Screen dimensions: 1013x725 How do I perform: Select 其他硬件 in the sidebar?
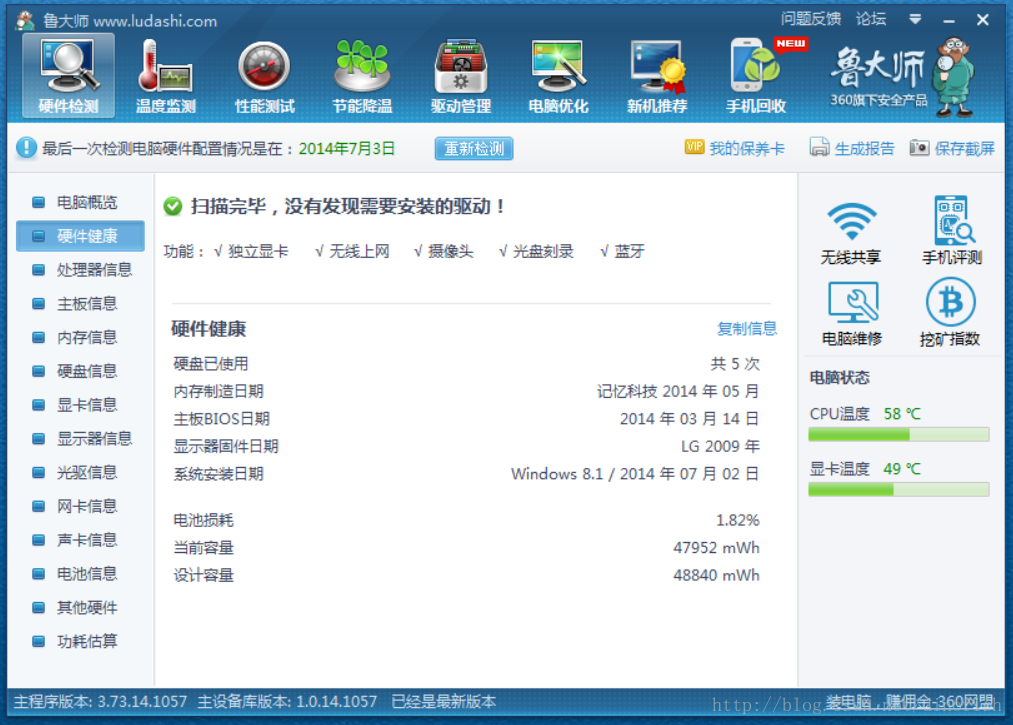80,607
